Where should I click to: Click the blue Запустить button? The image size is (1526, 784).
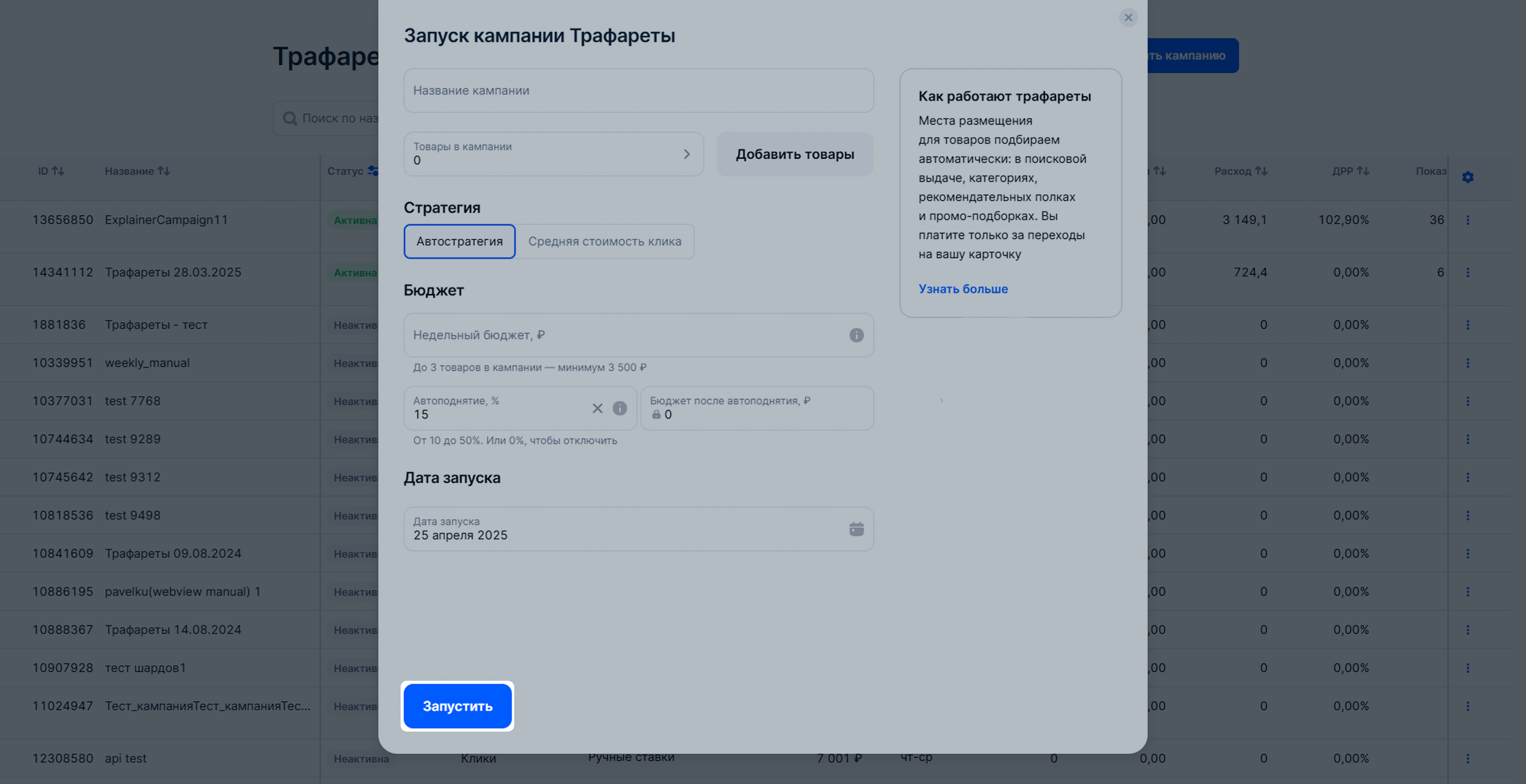(x=457, y=706)
